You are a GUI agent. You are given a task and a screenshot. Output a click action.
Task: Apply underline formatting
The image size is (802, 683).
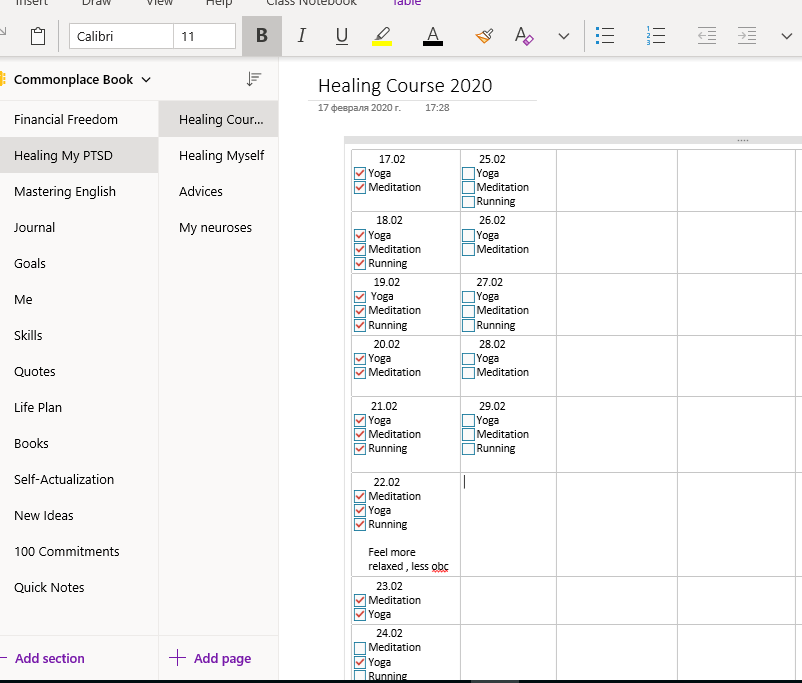[342, 36]
